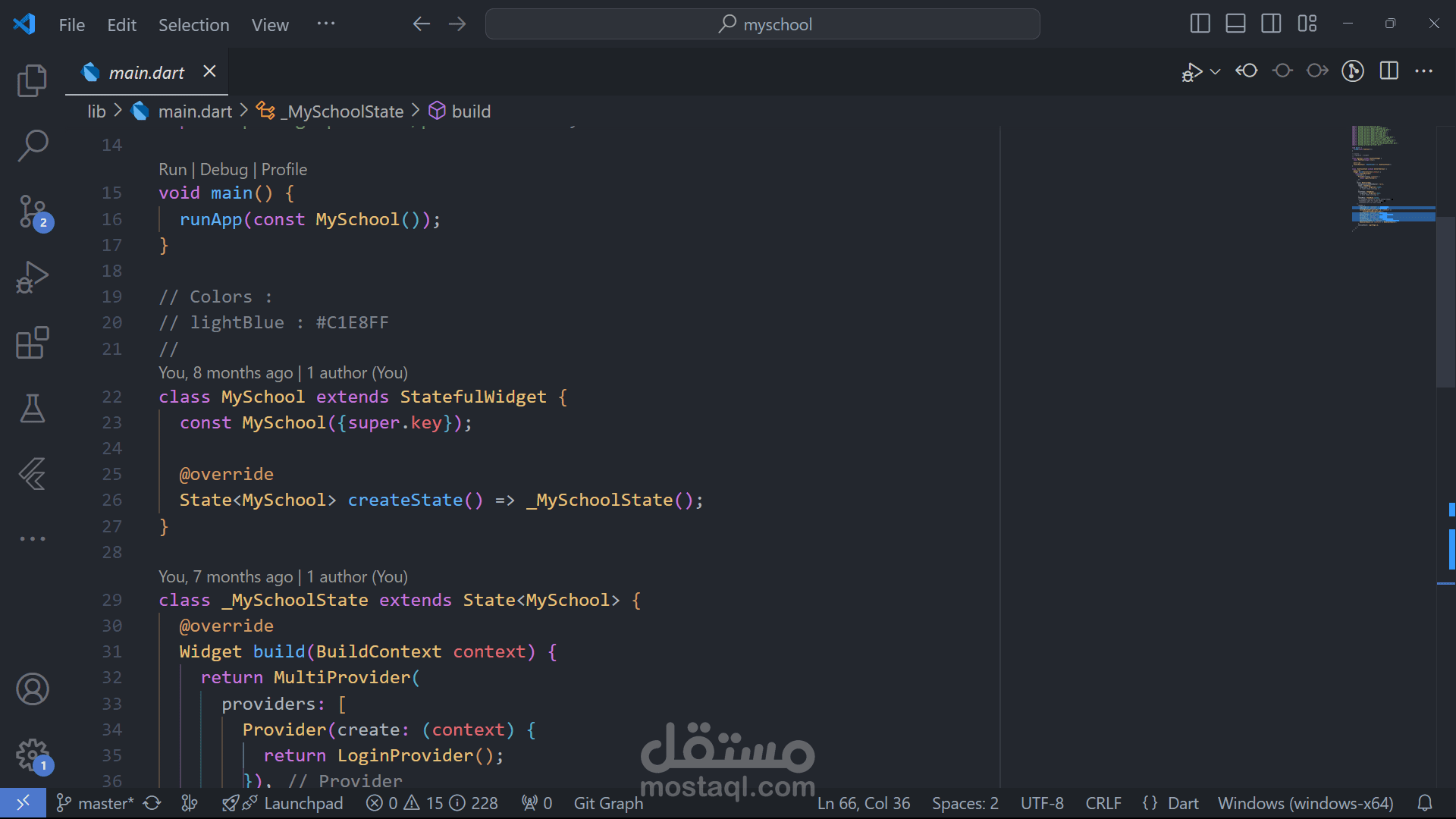Toggle the primary side bar layout button
Viewport: 1456px width, 819px height.
(x=1200, y=24)
